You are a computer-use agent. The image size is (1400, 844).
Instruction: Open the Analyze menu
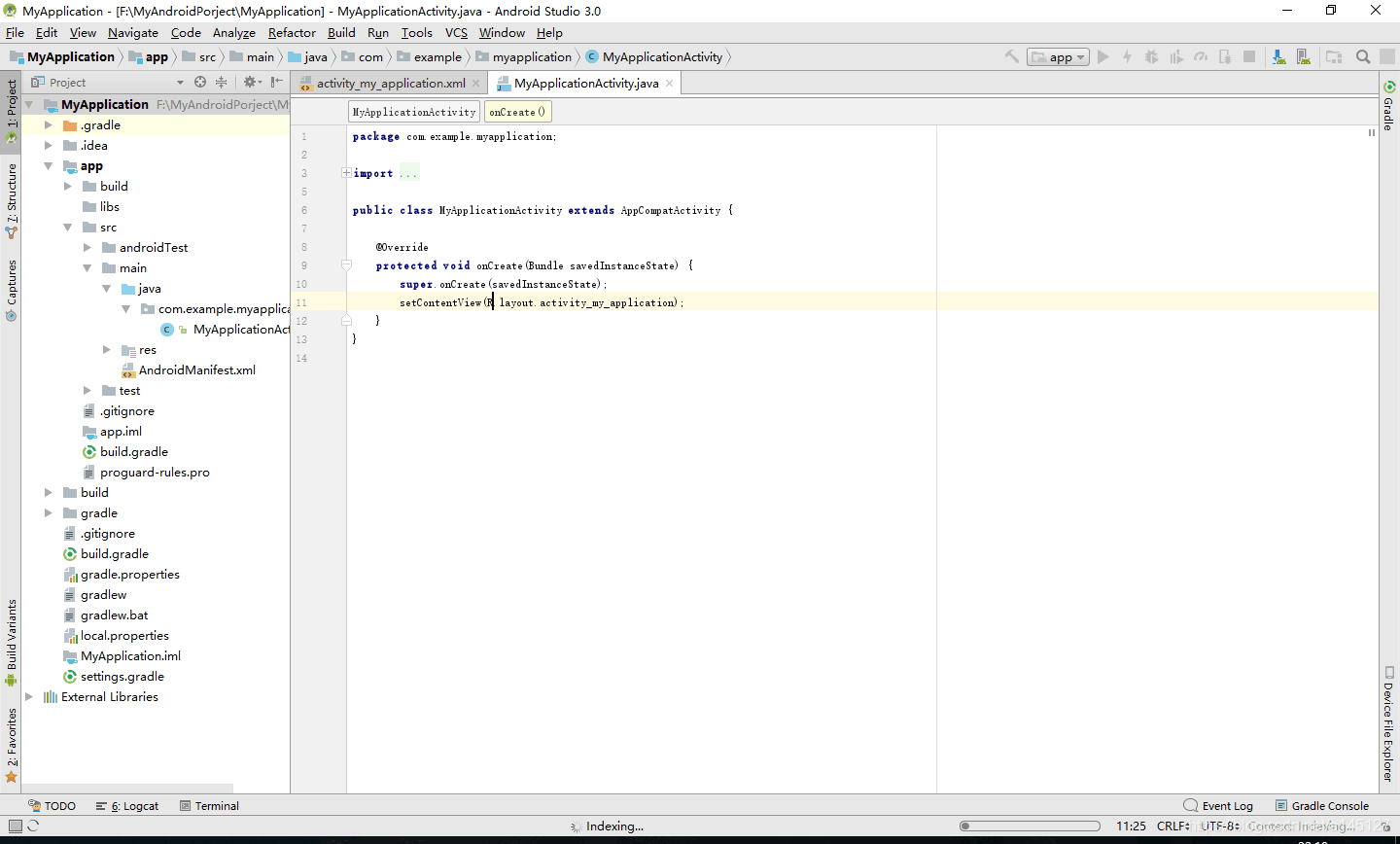pyautogui.click(x=234, y=32)
